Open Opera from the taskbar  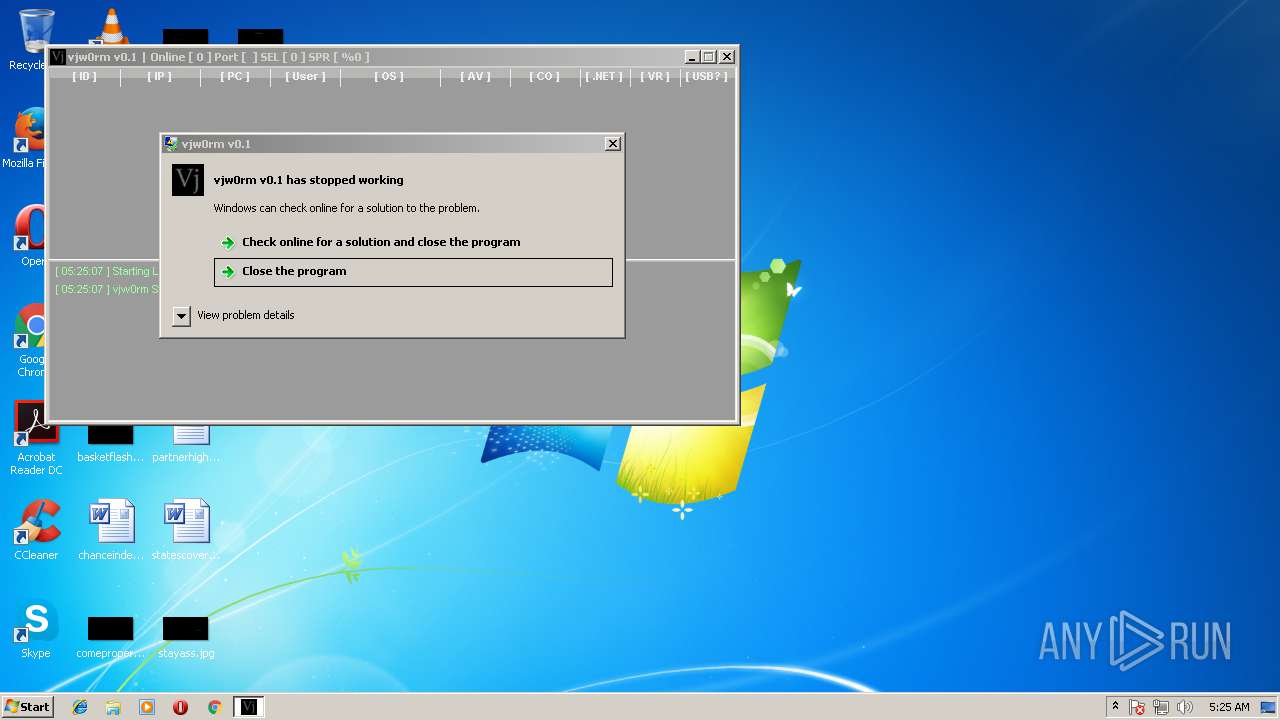(180, 707)
